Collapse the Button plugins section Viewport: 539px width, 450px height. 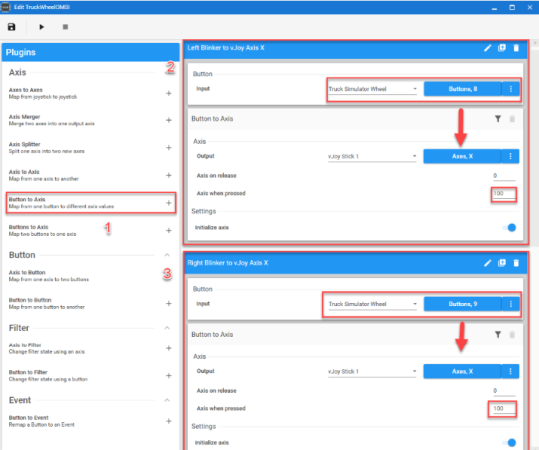pos(167,255)
